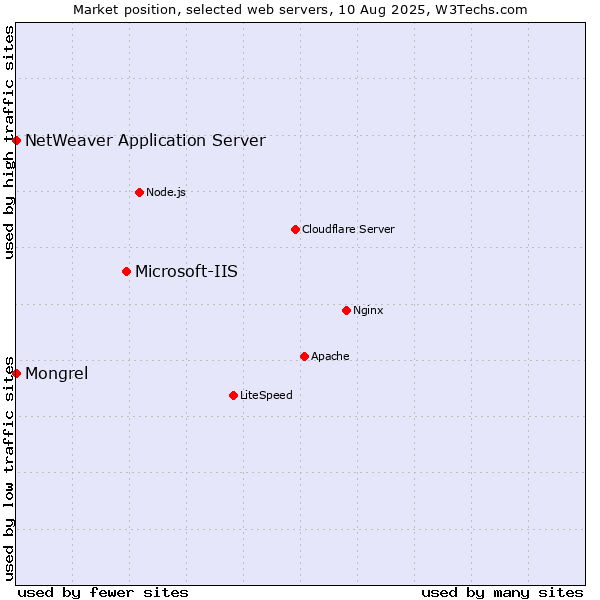Click the Nginx red marker
This screenshot has width=600, height=600.
pyautogui.click(x=347, y=311)
